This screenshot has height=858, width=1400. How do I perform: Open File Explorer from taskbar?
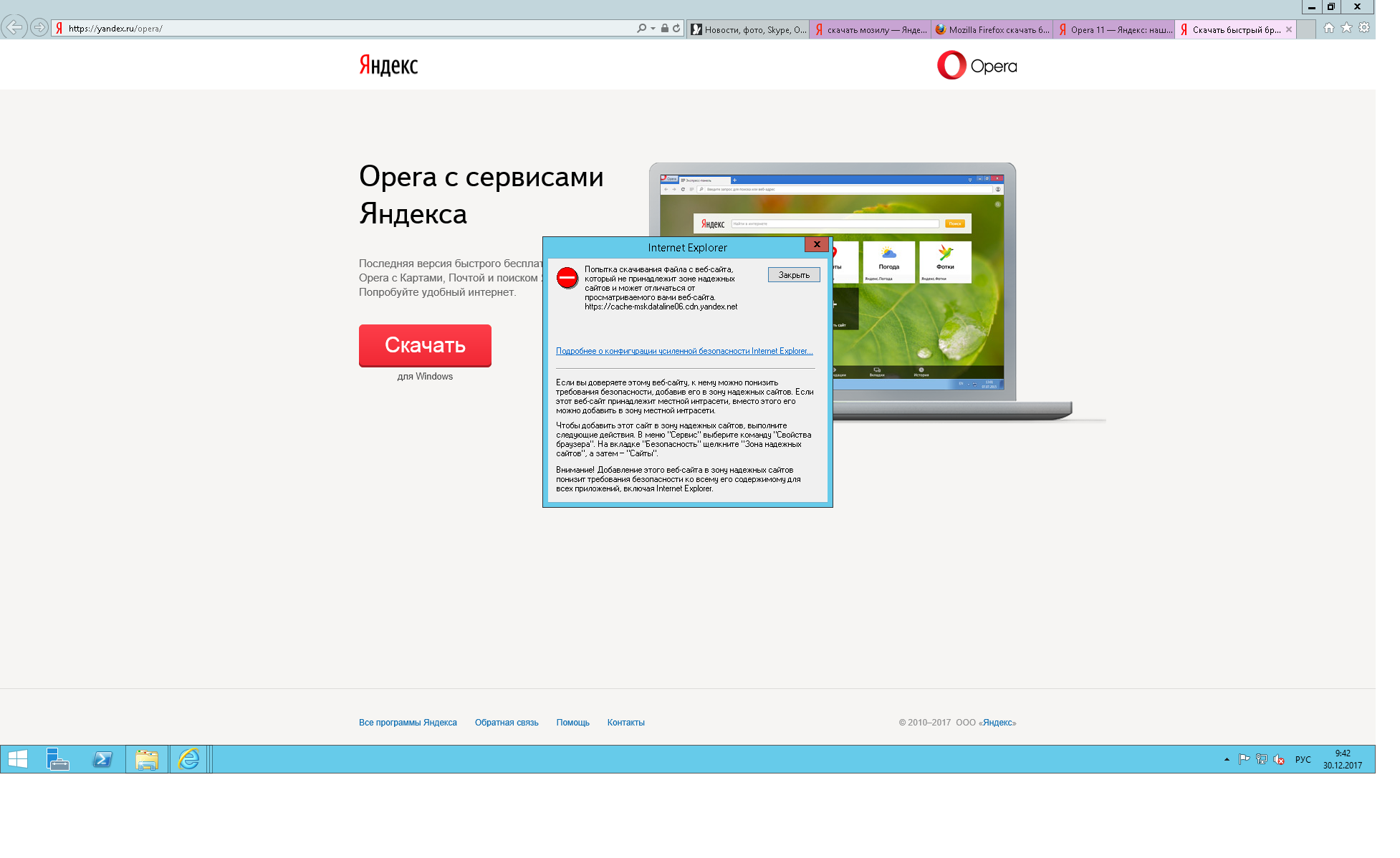pos(146,759)
